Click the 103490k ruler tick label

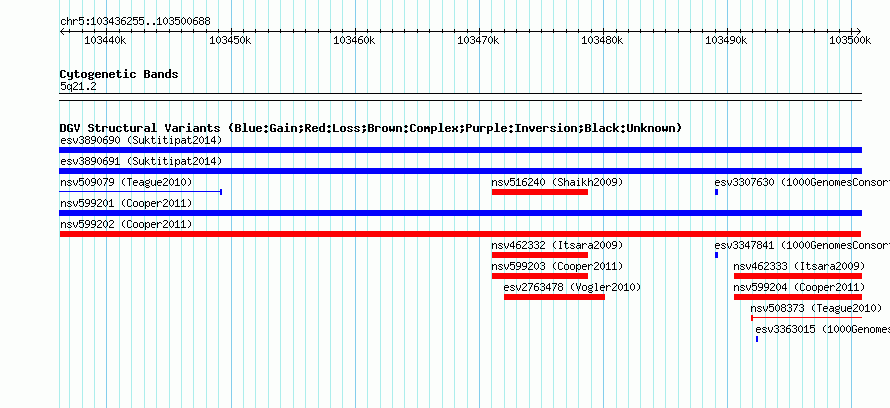click(x=726, y=40)
